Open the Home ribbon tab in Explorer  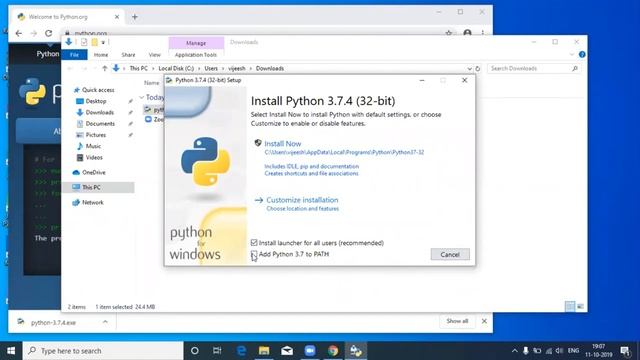101,55
